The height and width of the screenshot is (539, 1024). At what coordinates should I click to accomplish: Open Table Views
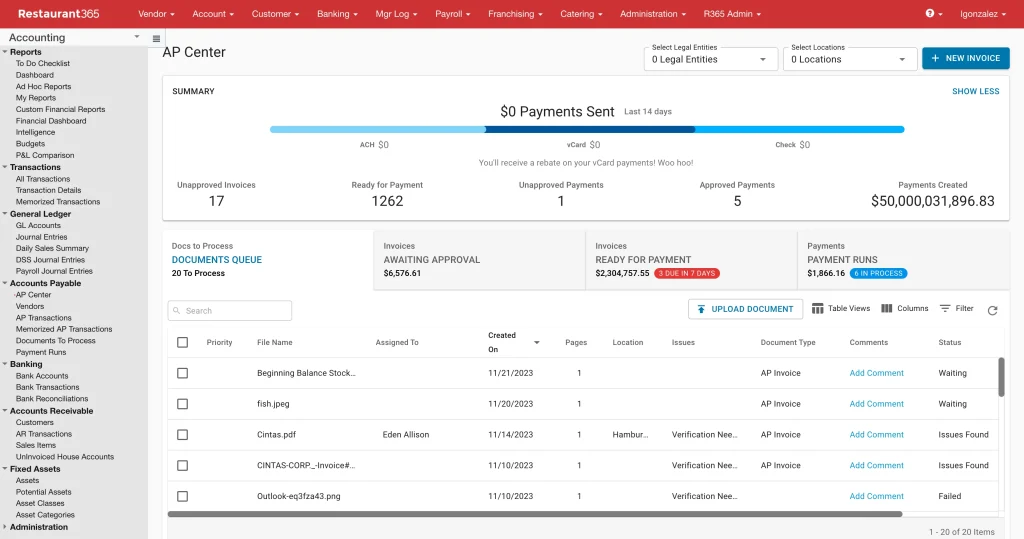(840, 308)
